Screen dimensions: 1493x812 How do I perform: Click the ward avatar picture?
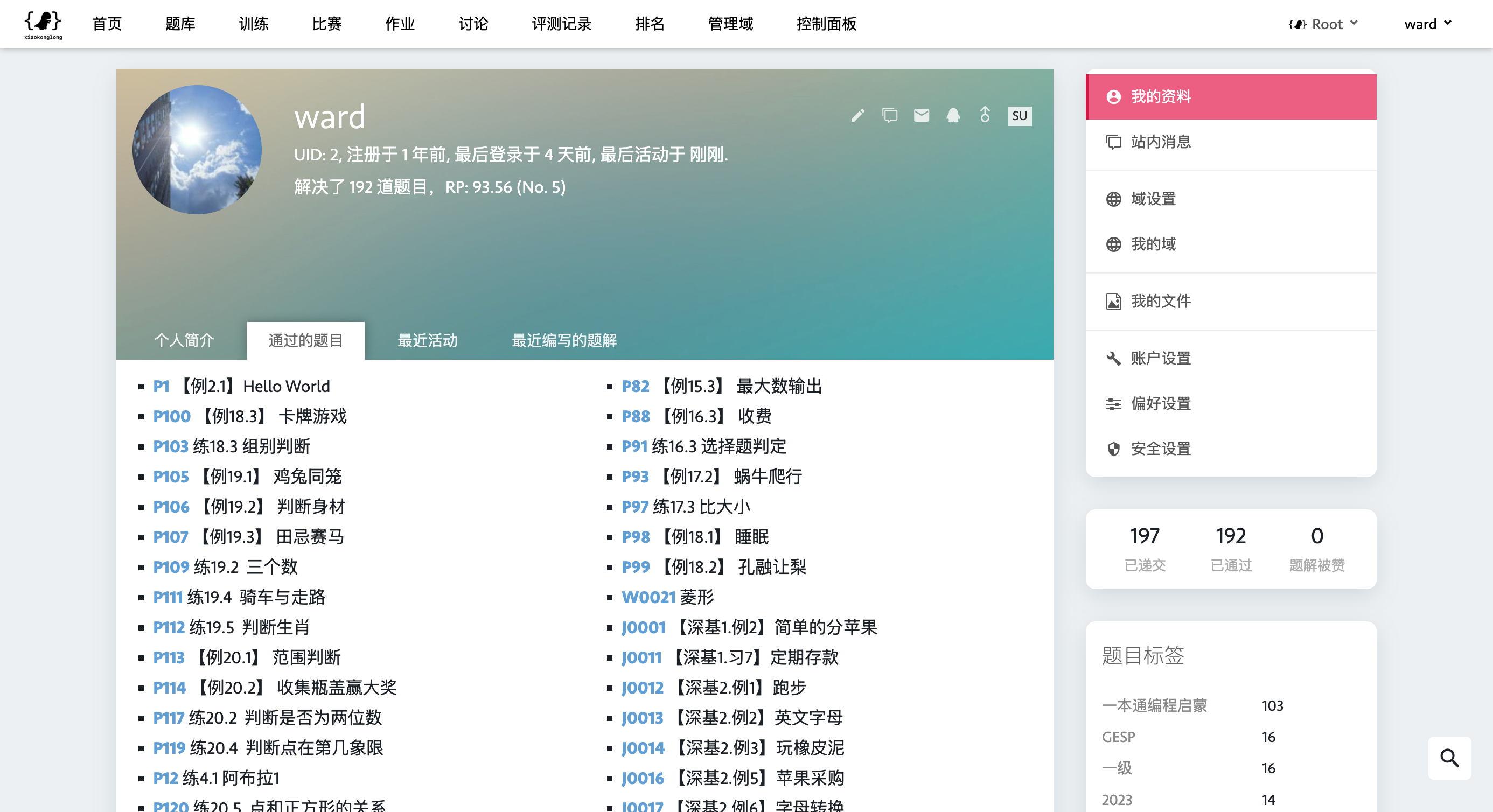click(197, 150)
